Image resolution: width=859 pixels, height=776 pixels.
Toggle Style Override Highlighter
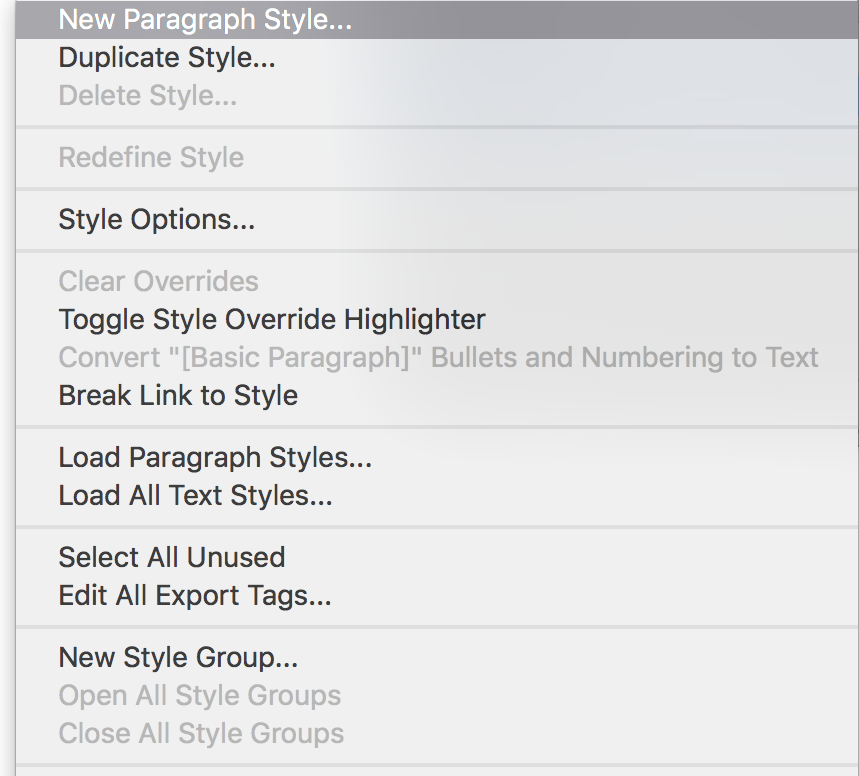coord(272,320)
